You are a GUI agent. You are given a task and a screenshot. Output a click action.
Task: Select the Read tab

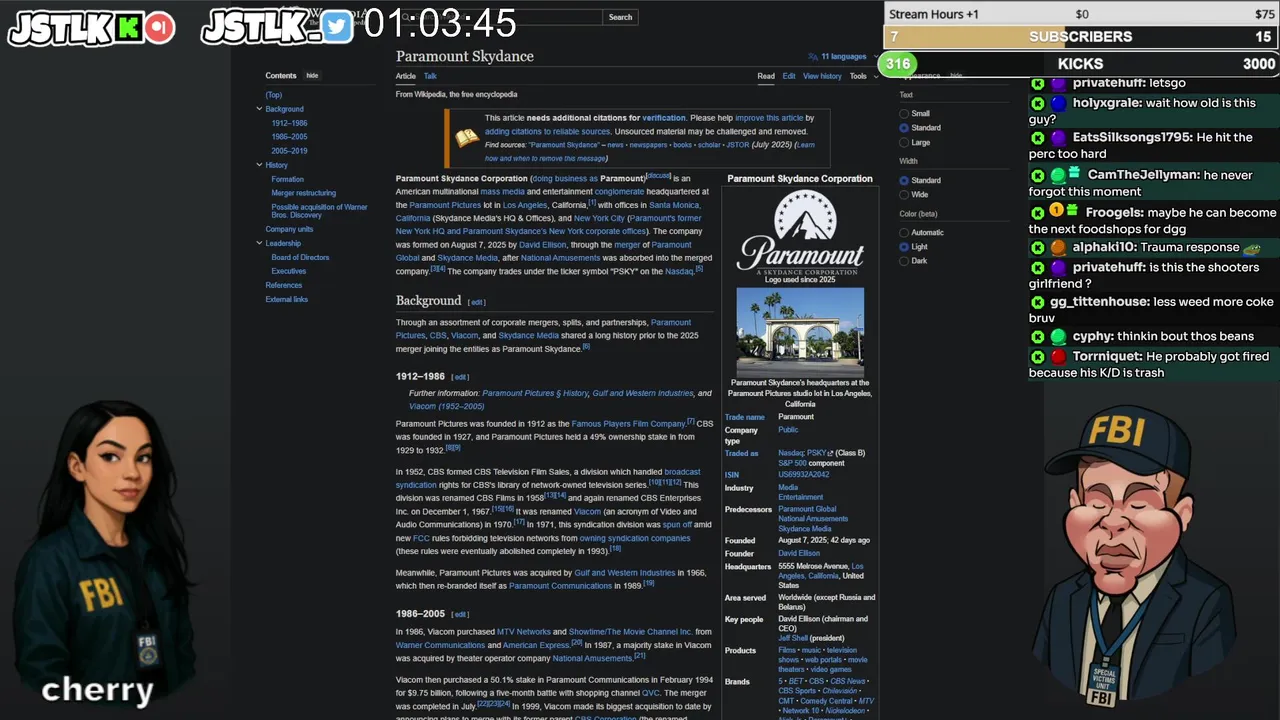766,76
